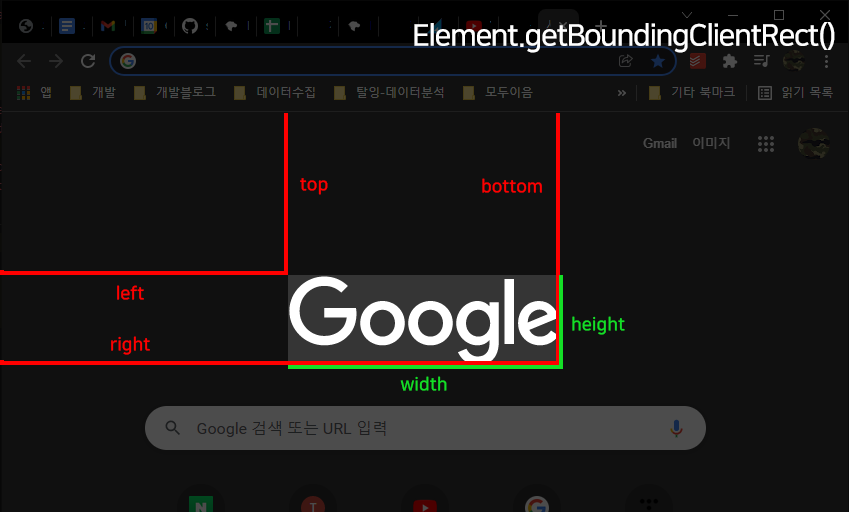The height and width of the screenshot is (512, 849).
Task: Reload the current page
Action: [88, 61]
